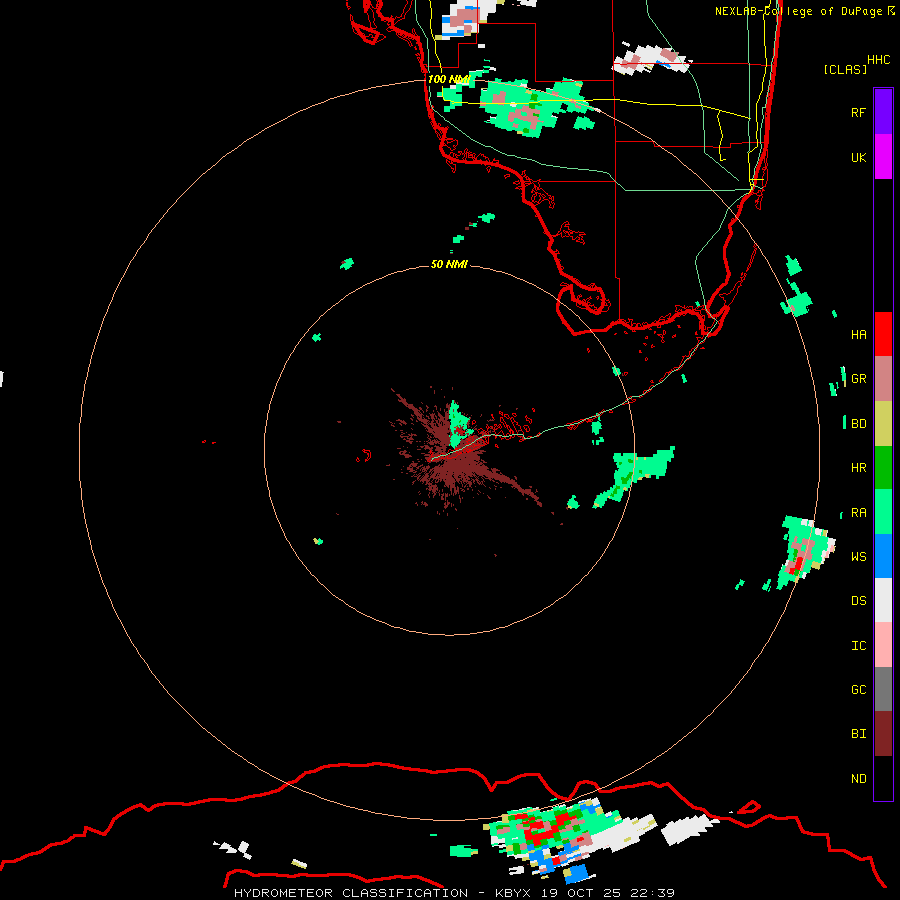
Task: Click the WS legend label
Action: tap(858, 557)
